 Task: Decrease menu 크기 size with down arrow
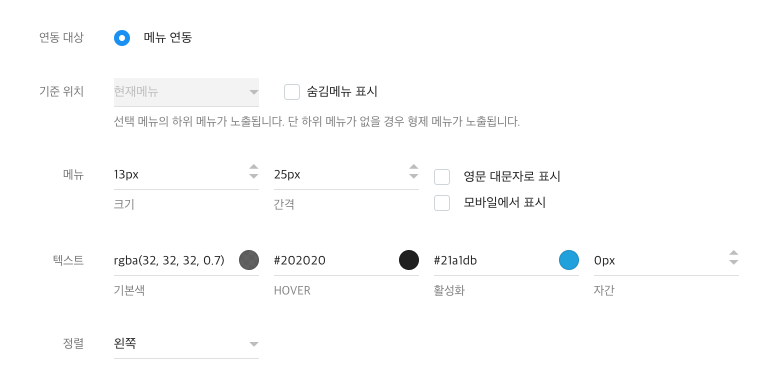254,176
